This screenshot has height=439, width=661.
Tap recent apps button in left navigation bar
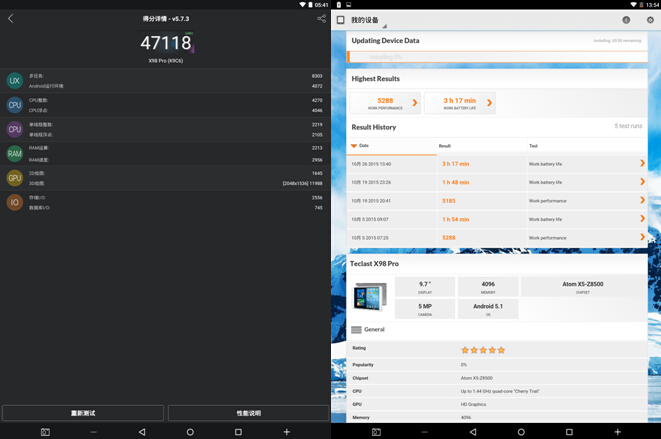click(238, 432)
